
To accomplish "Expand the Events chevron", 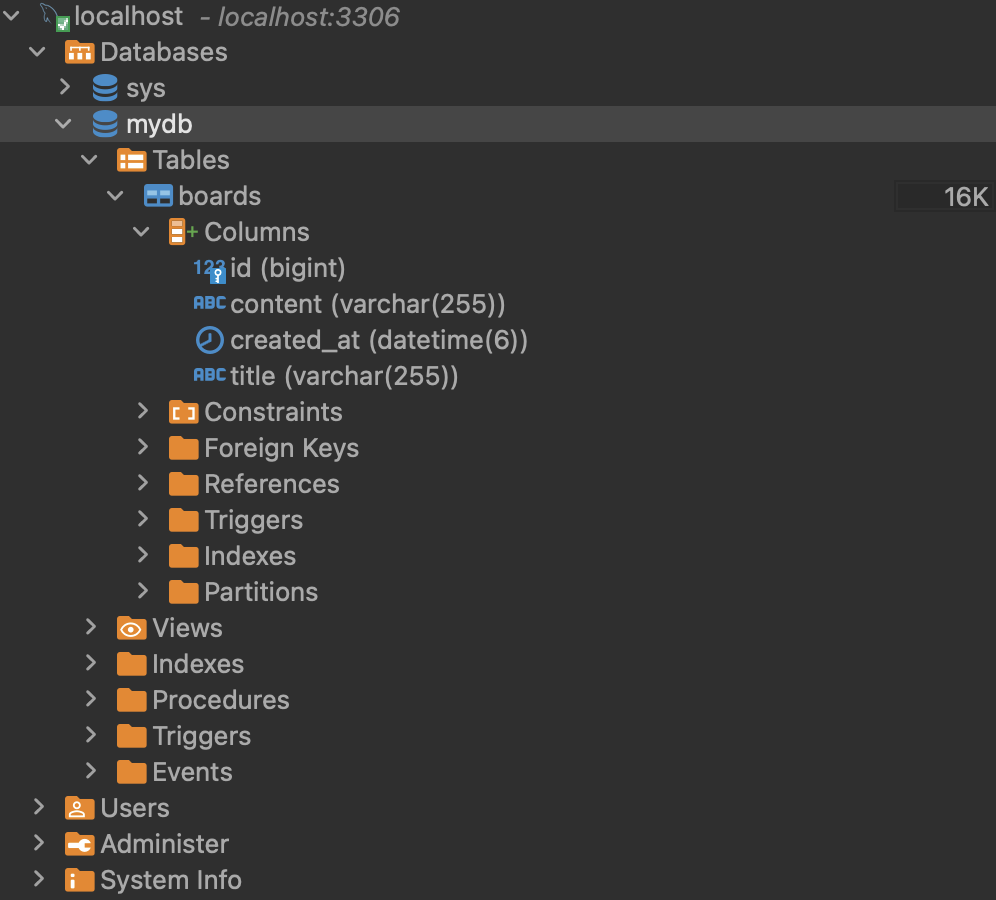I will 91,771.
